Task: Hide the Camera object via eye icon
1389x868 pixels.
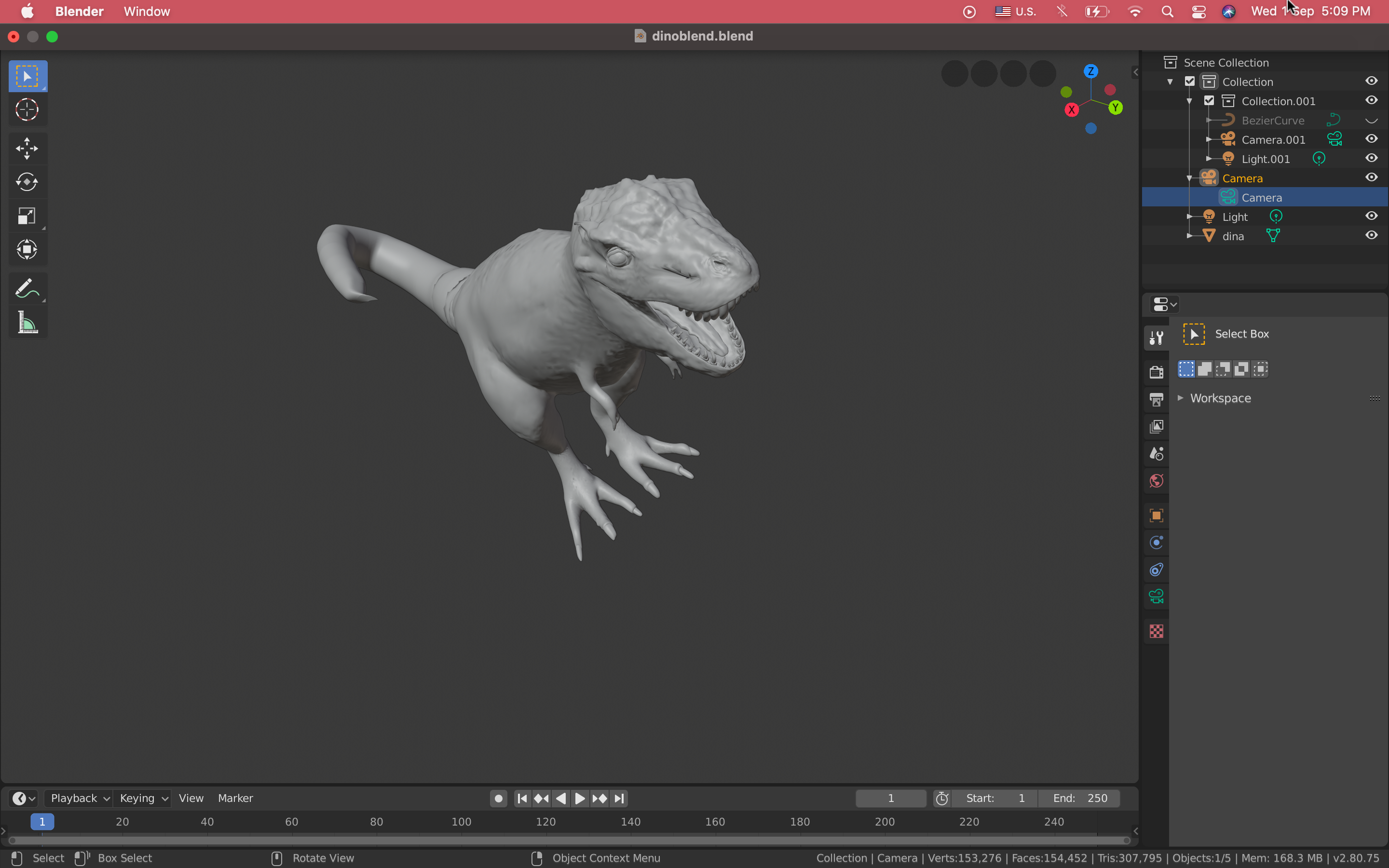Action: click(x=1371, y=177)
